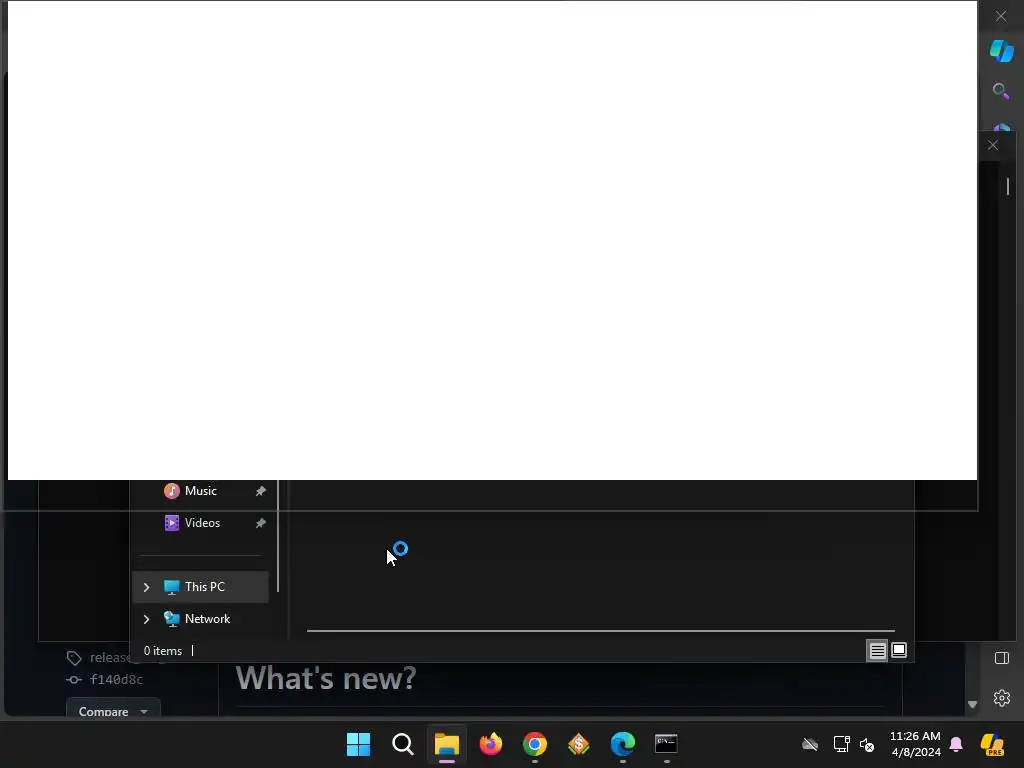Select the Videos folder in navigation pane
Image resolution: width=1024 pixels, height=768 pixels.
[x=202, y=523]
